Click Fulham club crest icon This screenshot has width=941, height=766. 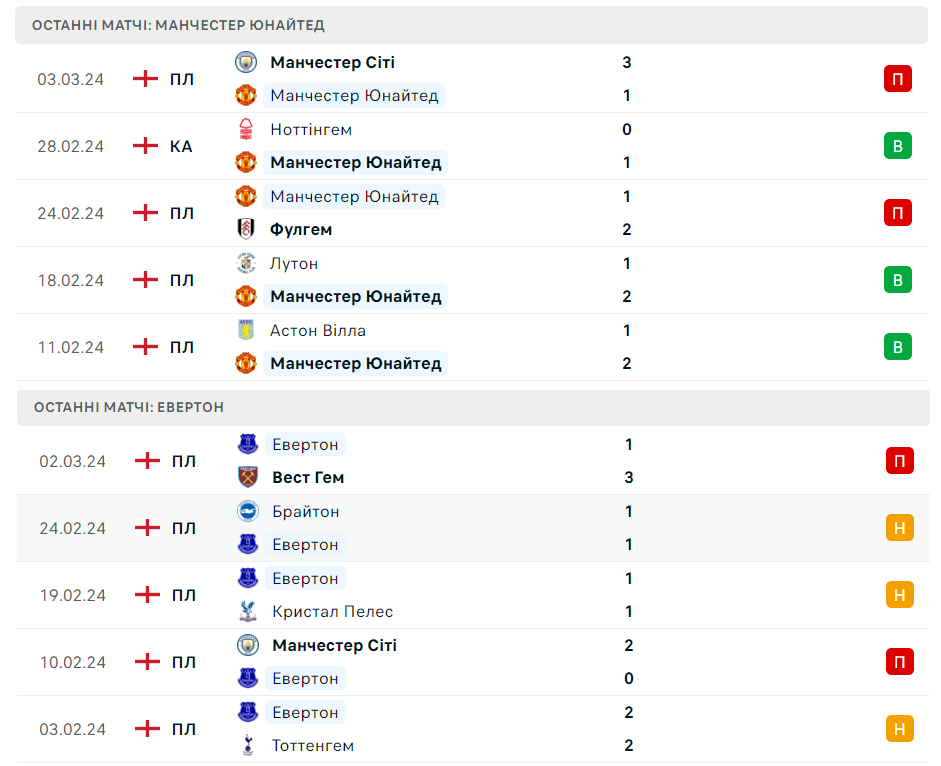coord(245,229)
